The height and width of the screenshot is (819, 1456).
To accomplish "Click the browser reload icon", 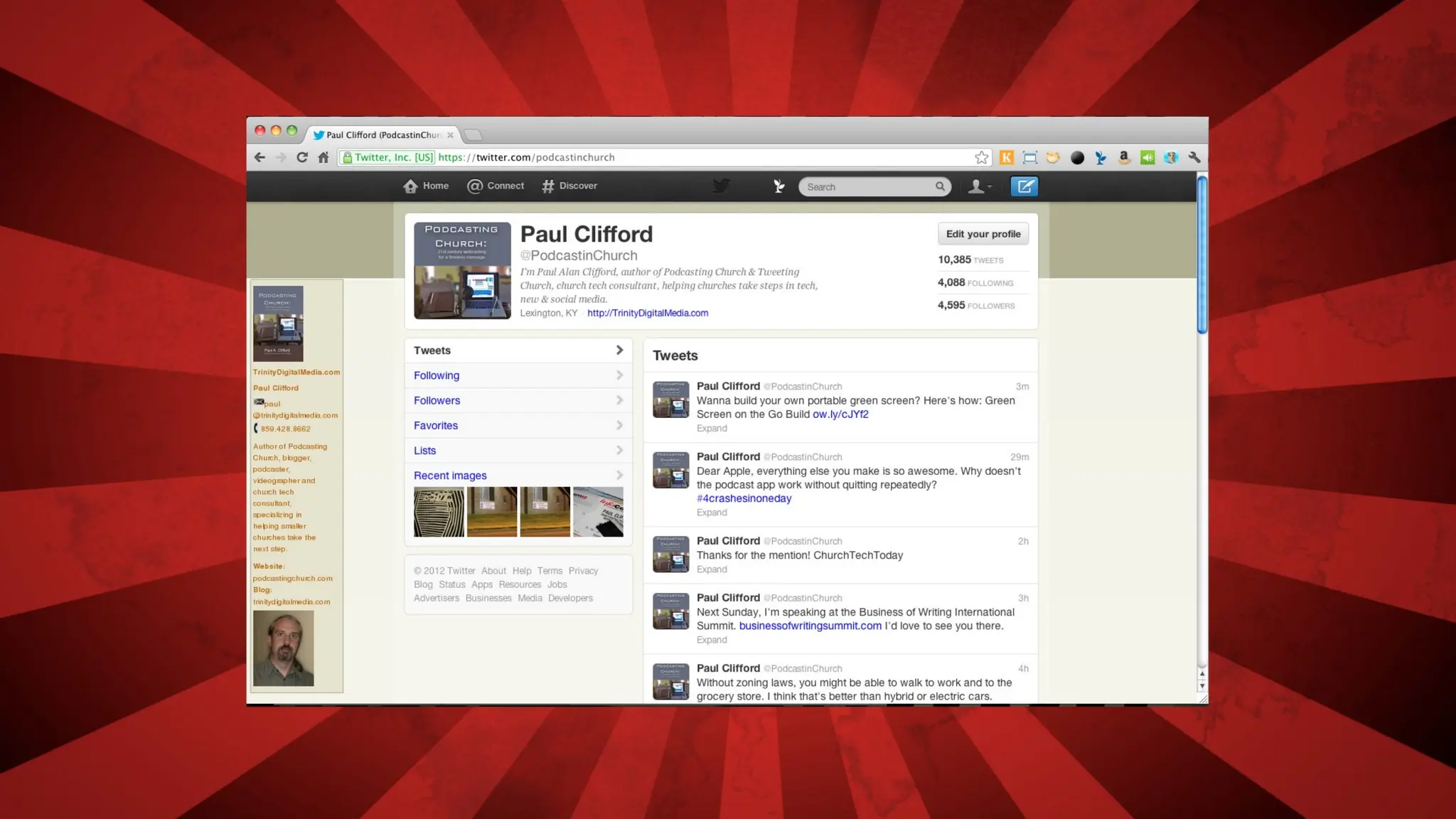I will point(302,158).
